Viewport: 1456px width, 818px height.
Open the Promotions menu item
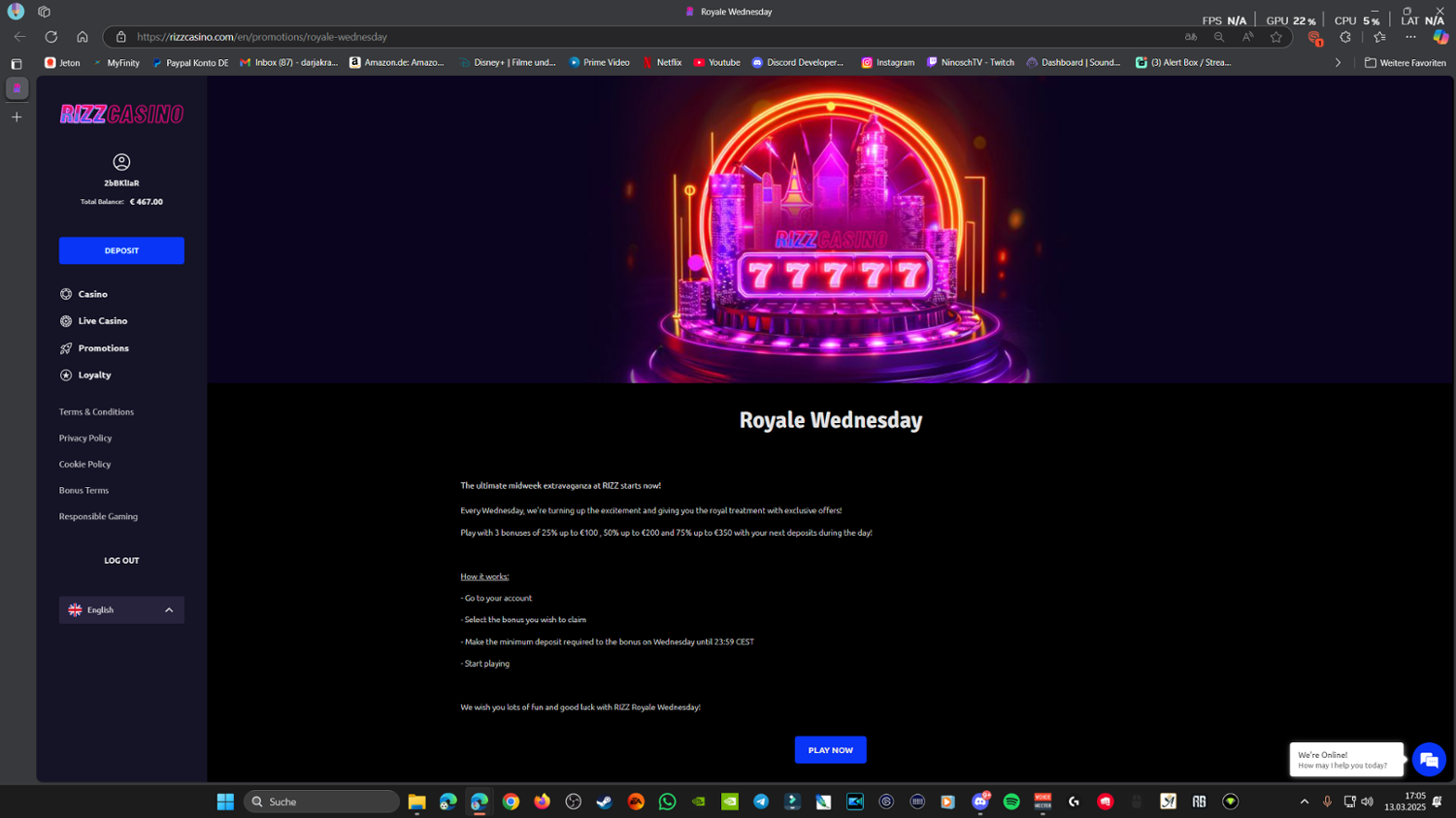[x=103, y=348]
